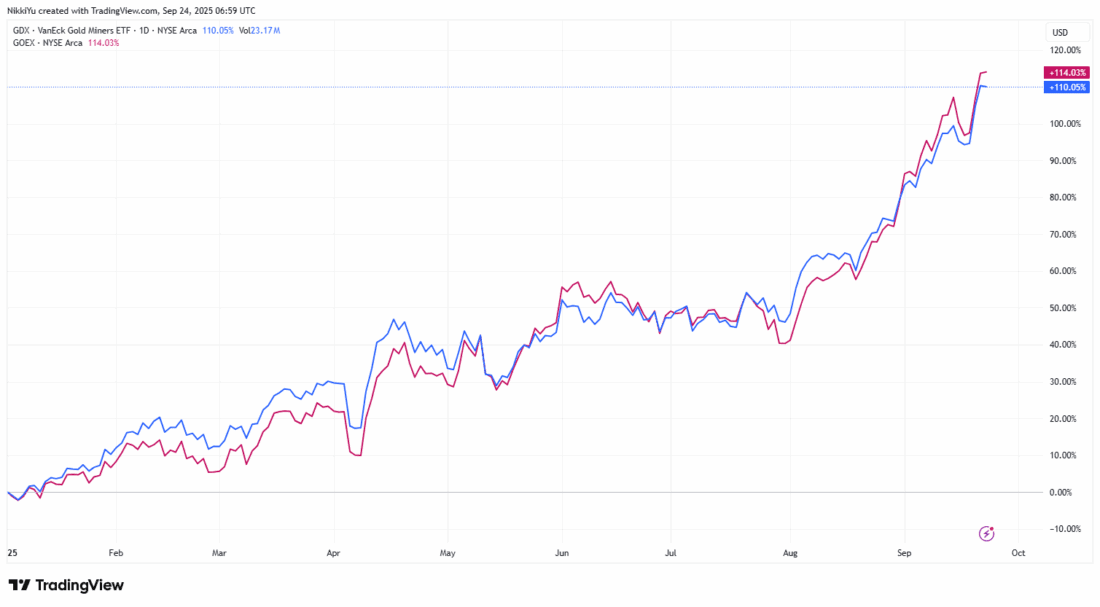The height and width of the screenshot is (607, 1100).
Task: Click the GDX 110.05% value in legend
Action: coord(218,31)
